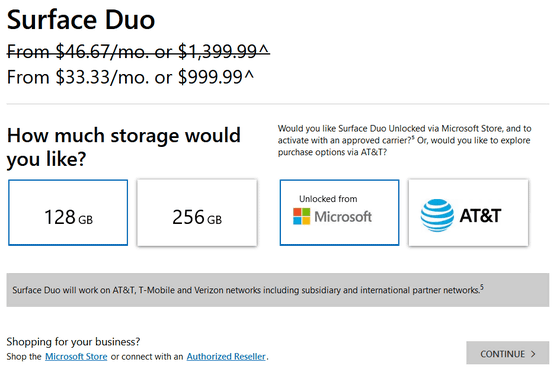Click footnote 5 in the gray networks banner
The width and height of the screenshot is (560, 375).
click(x=482, y=287)
